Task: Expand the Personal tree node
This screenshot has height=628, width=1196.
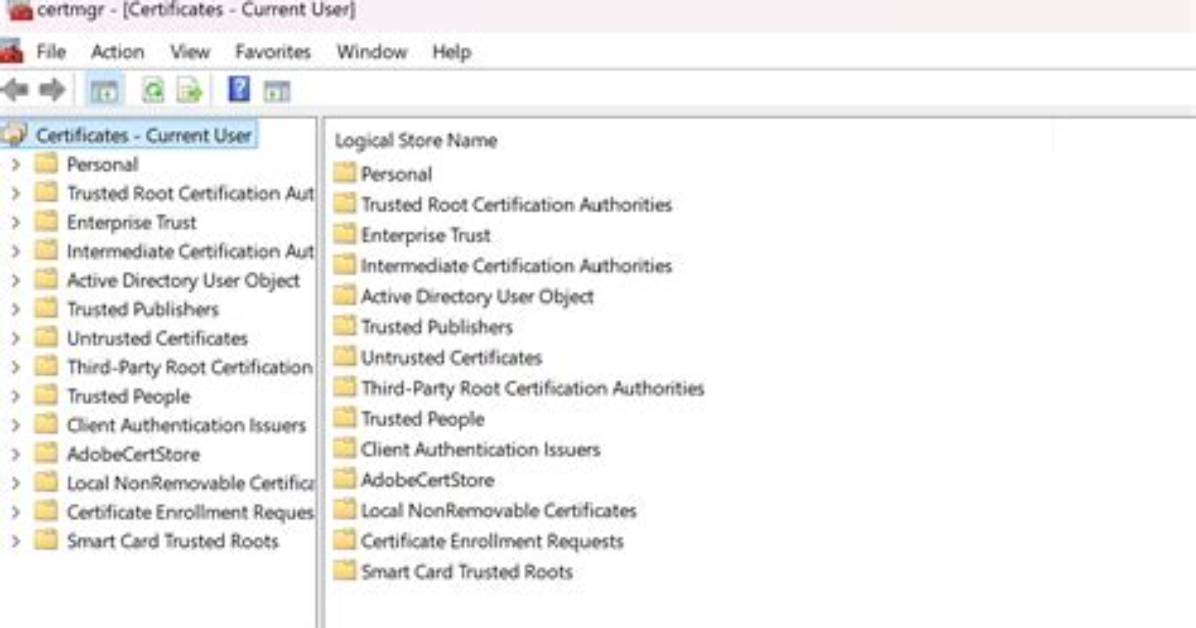Action: tap(15, 164)
